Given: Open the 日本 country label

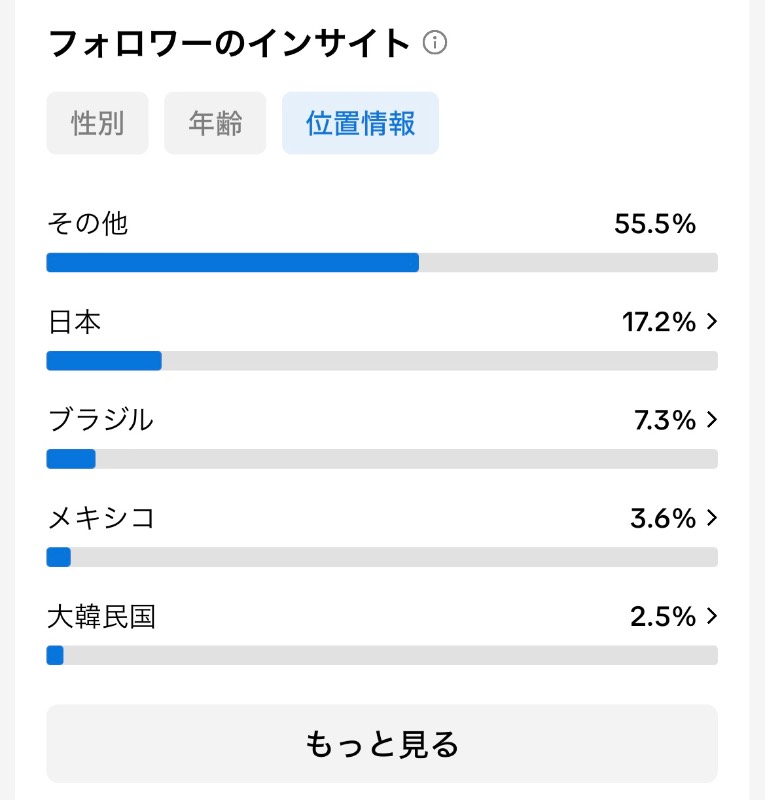Looking at the screenshot, I should pos(75,322).
